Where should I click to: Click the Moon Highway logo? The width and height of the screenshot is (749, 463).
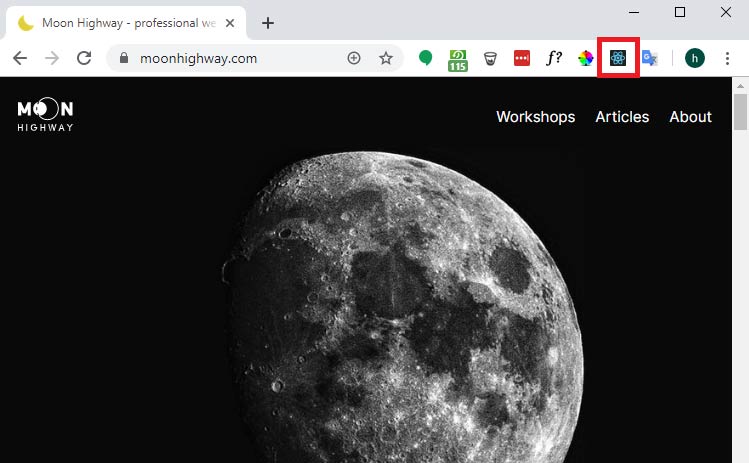click(45, 114)
